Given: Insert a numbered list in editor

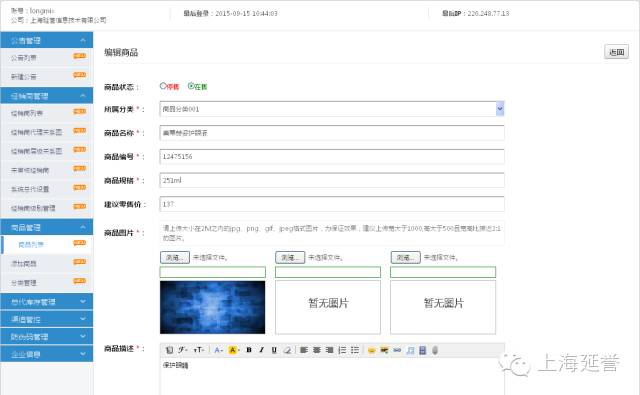Looking at the screenshot, I should [x=342, y=350].
